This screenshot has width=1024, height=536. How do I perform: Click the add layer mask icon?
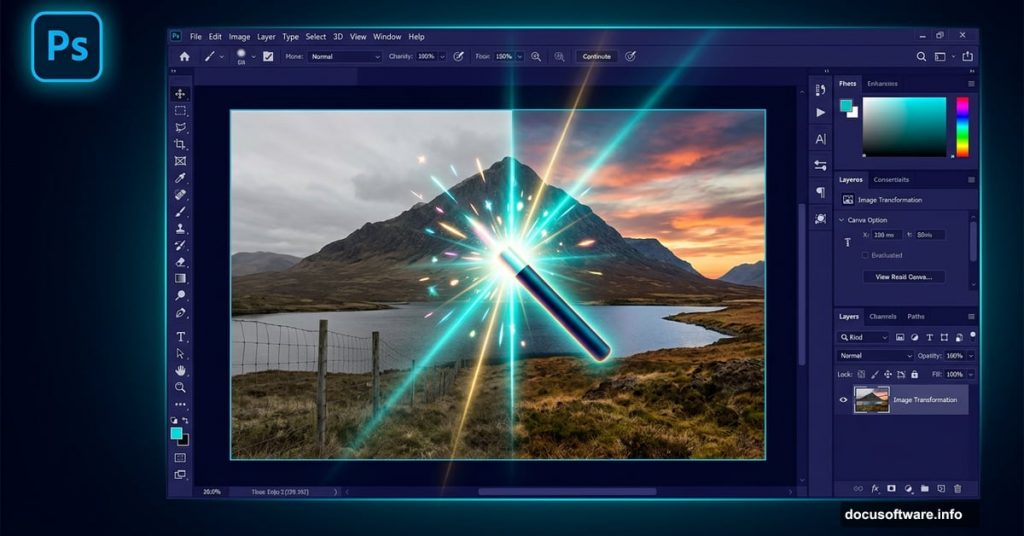pyautogui.click(x=891, y=488)
